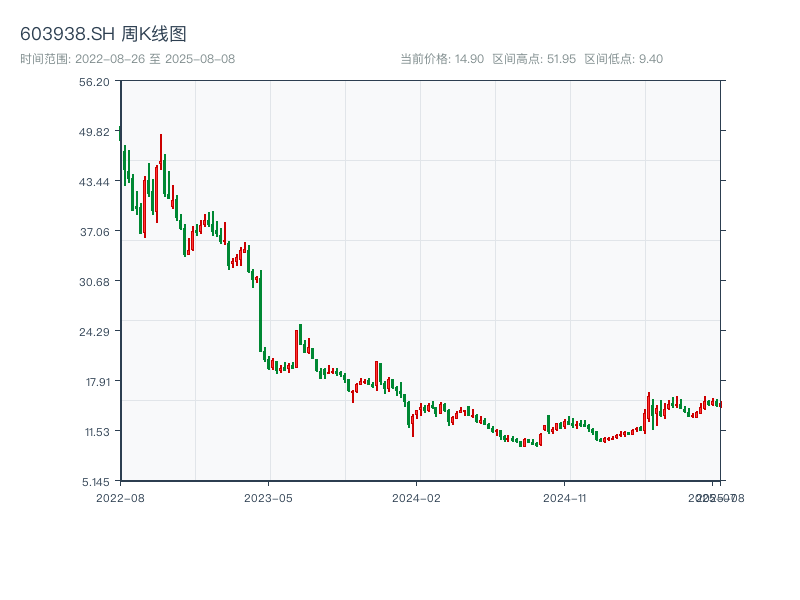Click the 2022-08 x-axis date label
The height and width of the screenshot is (600, 800).
tap(120, 497)
